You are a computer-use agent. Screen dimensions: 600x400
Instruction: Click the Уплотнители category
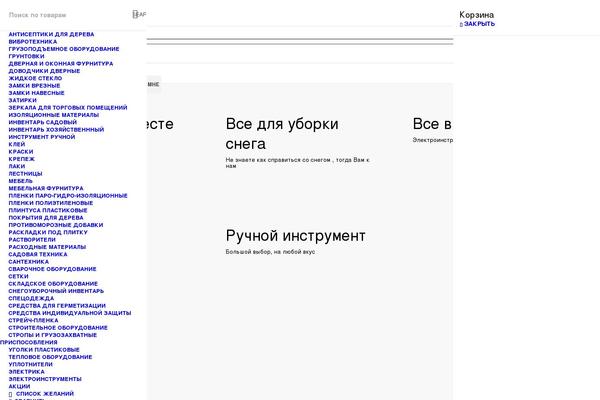(x=30, y=364)
